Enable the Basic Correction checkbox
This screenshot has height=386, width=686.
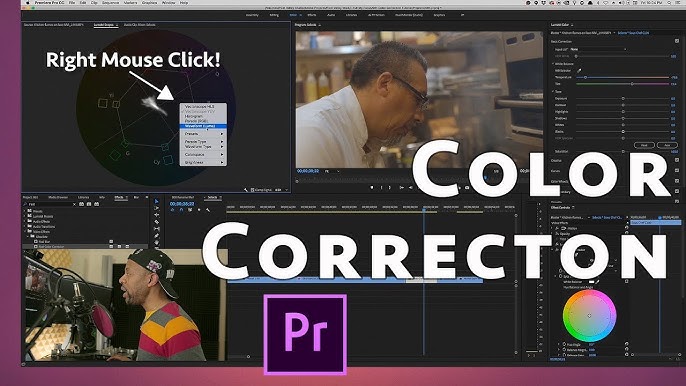677,41
